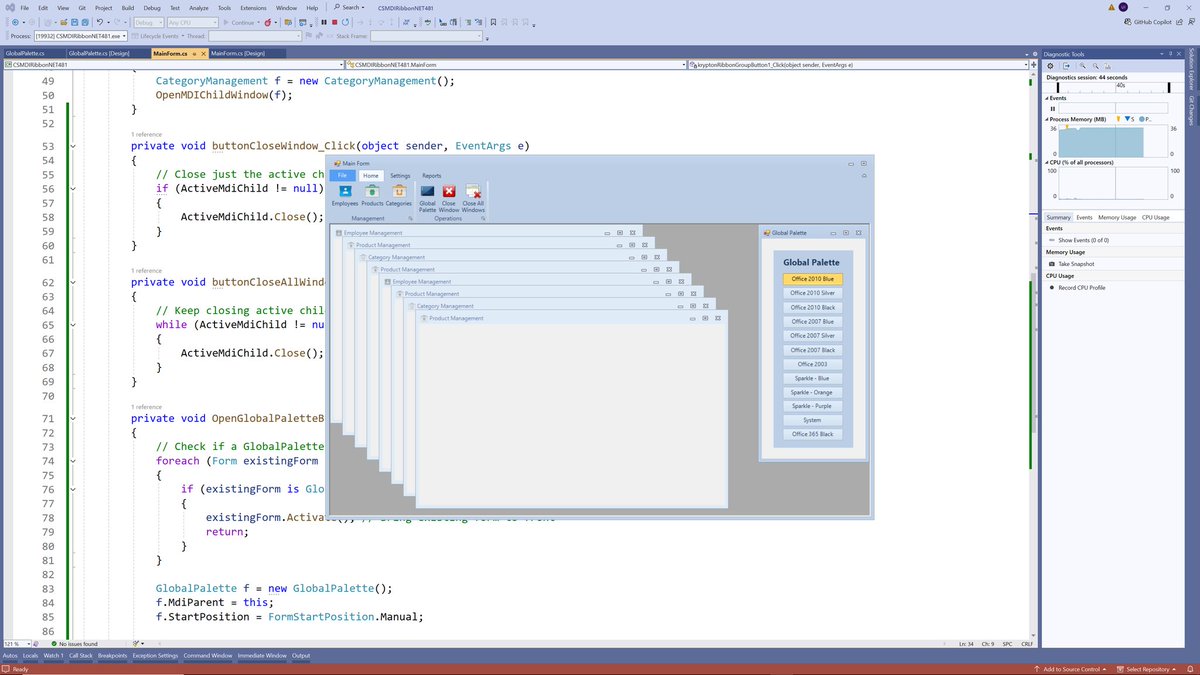Viewport: 1200px width, 675px height.
Task: Click the Close All Windows ribbon icon
Action: point(473,191)
